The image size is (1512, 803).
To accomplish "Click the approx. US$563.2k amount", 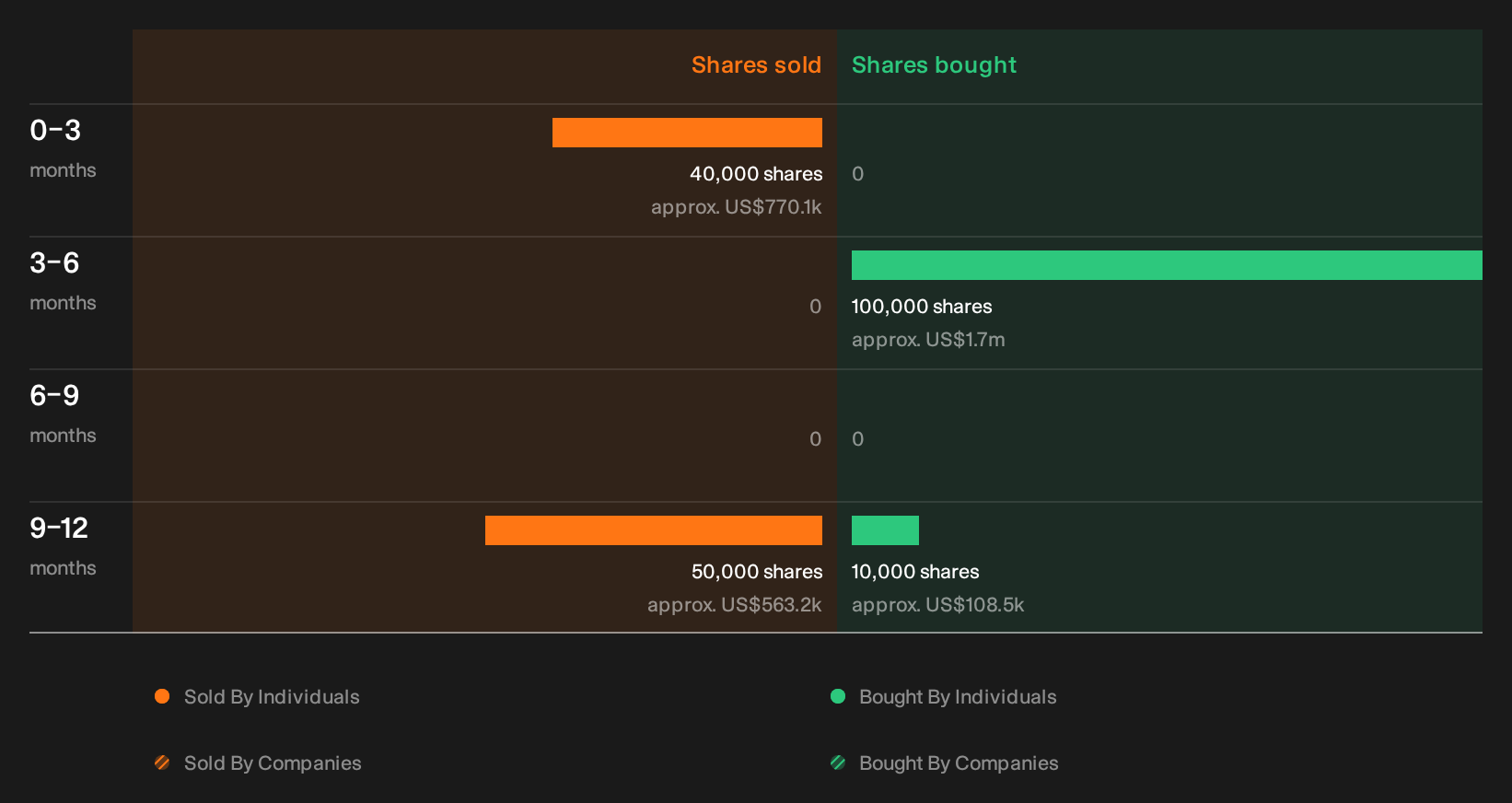I will (734, 605).
